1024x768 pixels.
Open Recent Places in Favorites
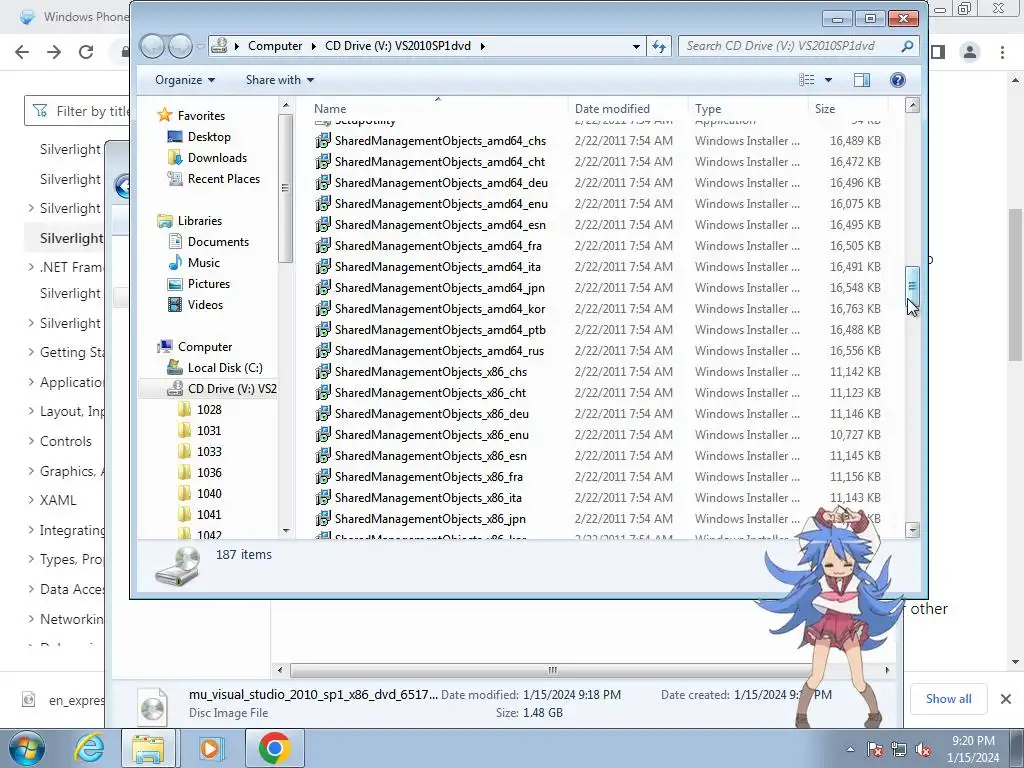pos(223,178)
